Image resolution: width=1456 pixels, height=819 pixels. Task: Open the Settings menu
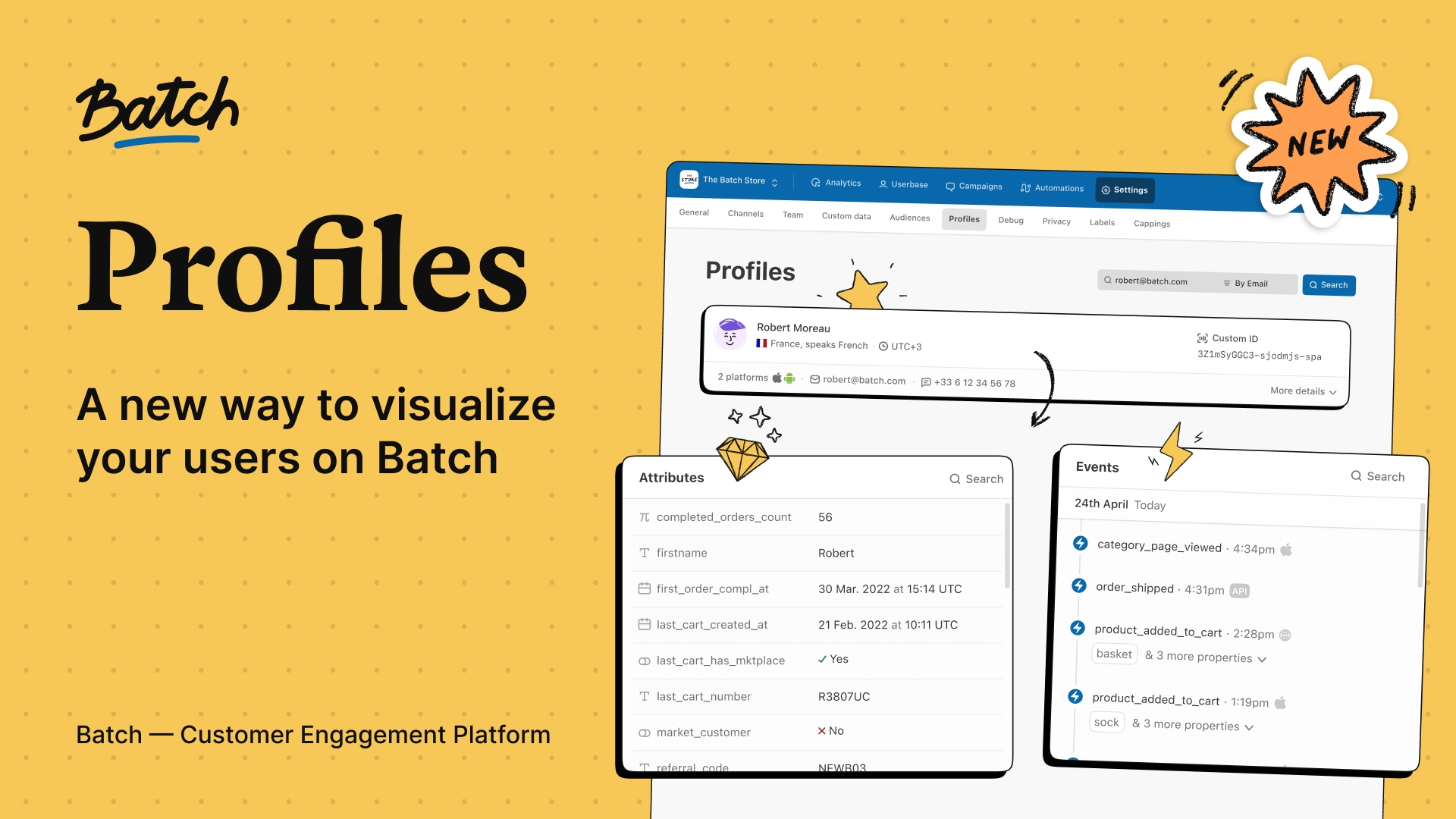click(1125, 190)
